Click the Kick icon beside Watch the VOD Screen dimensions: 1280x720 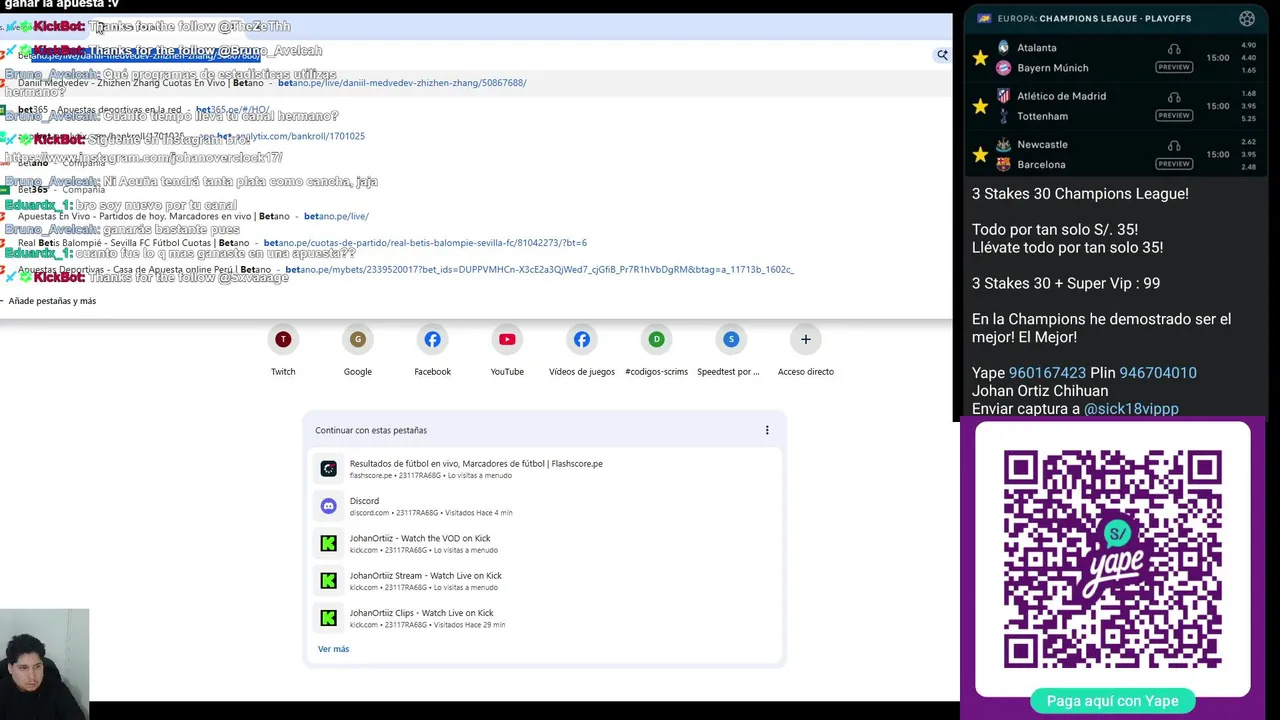click(x=328, y=543)
